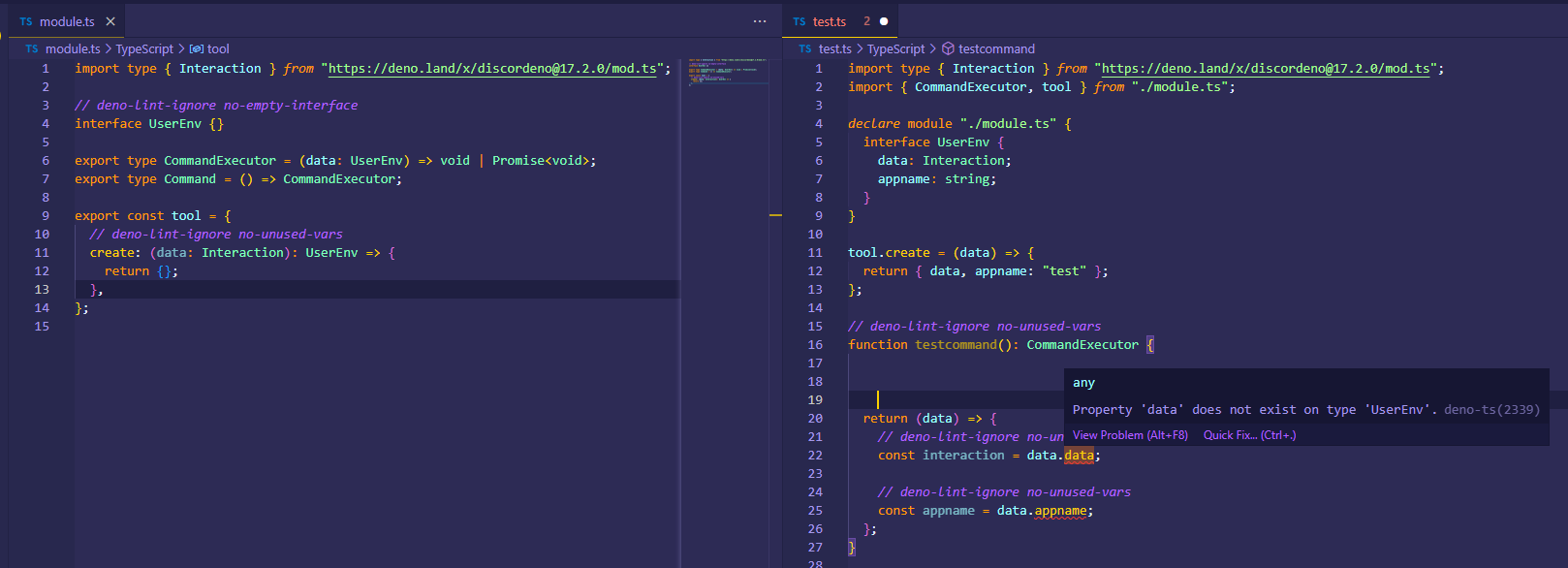The image size is (1568, 568).
Task: Click the TS file icon on the module.ts tab
Action: pos(26,21)
